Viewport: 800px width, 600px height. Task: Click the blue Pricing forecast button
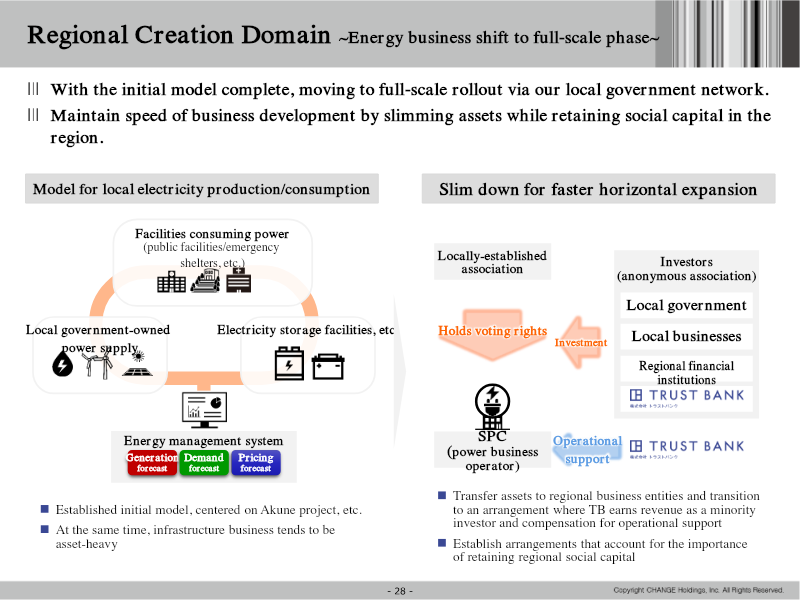pyautogui.click(x=256, y=463)
